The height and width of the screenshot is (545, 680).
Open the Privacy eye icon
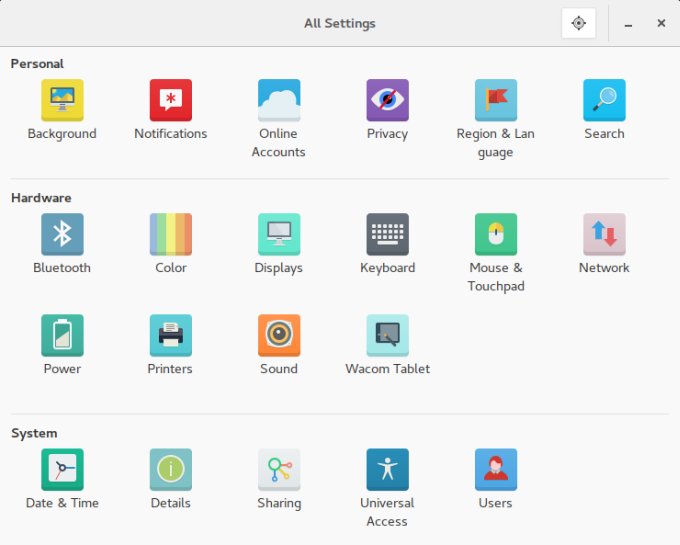[387, 100]
